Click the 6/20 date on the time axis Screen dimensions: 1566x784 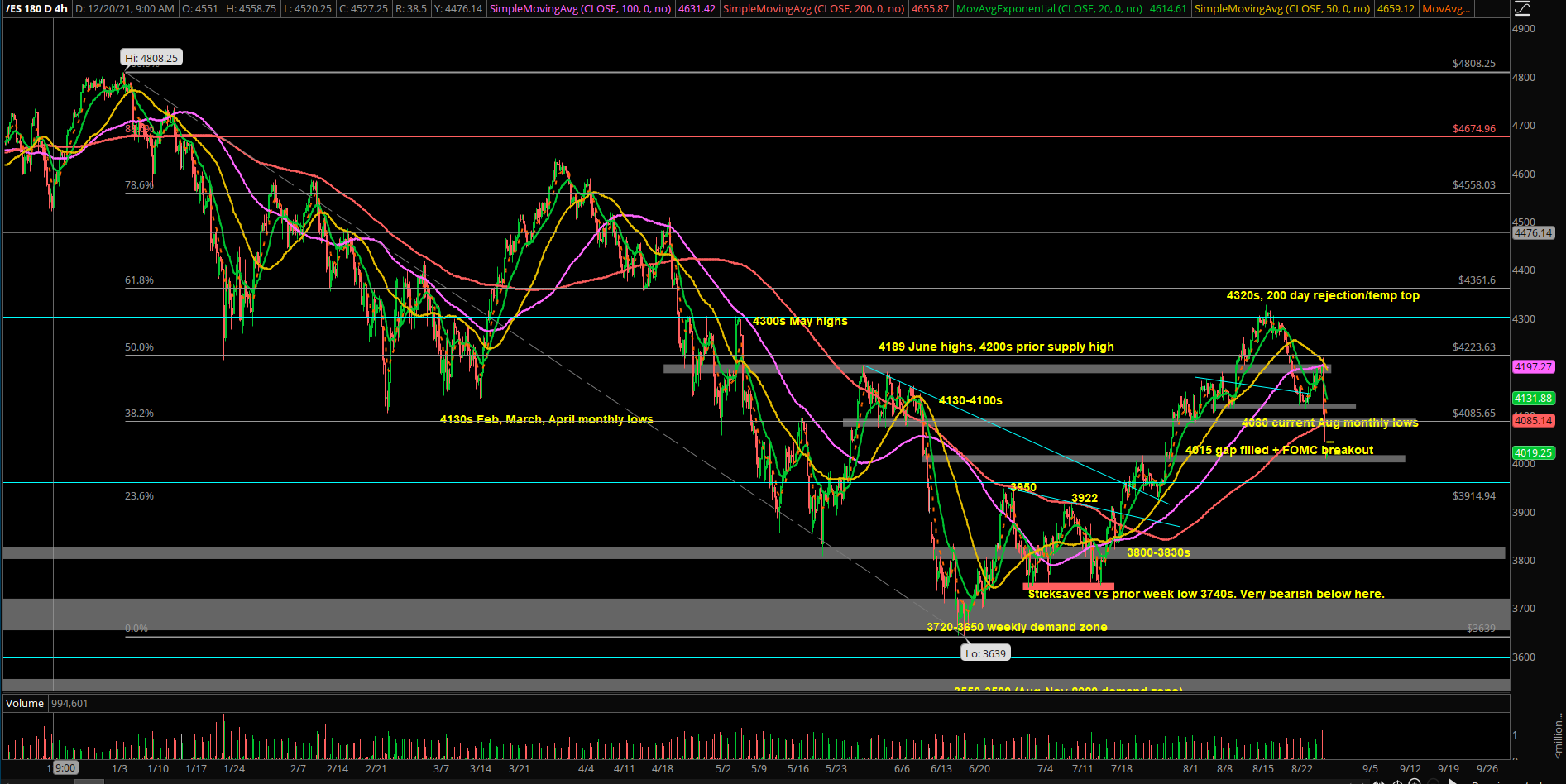click(x=979, y=769)
